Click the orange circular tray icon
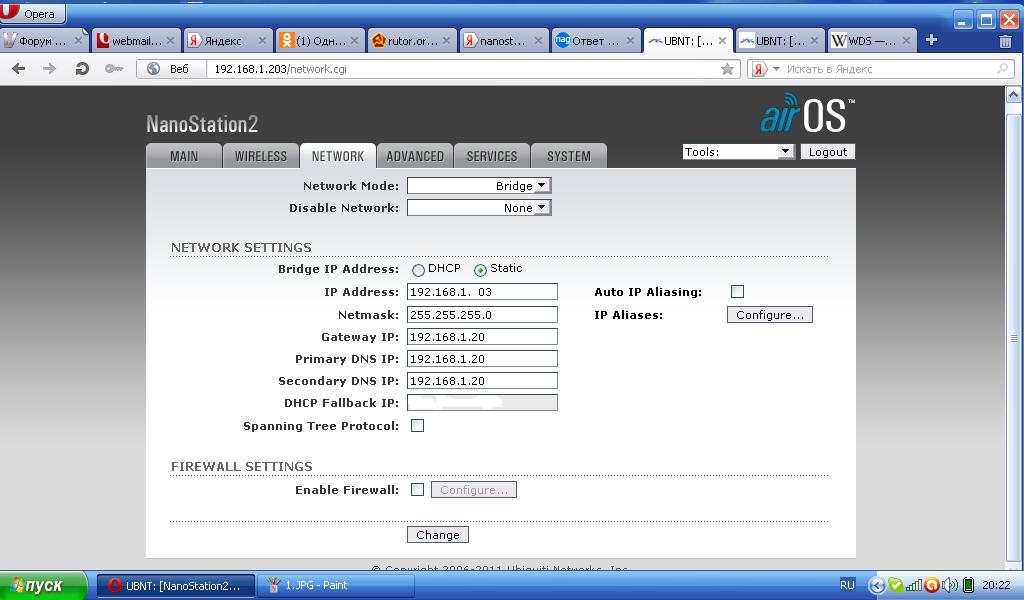1024x600 pixels. (932, 585)
